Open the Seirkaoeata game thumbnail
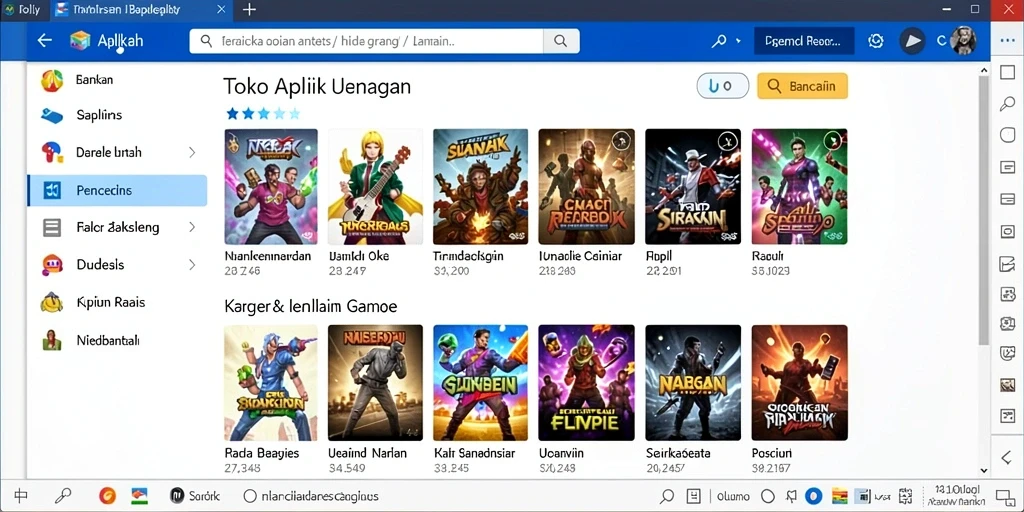The image size is (1024, 512). pyautogui.click(x=693, y=383)
